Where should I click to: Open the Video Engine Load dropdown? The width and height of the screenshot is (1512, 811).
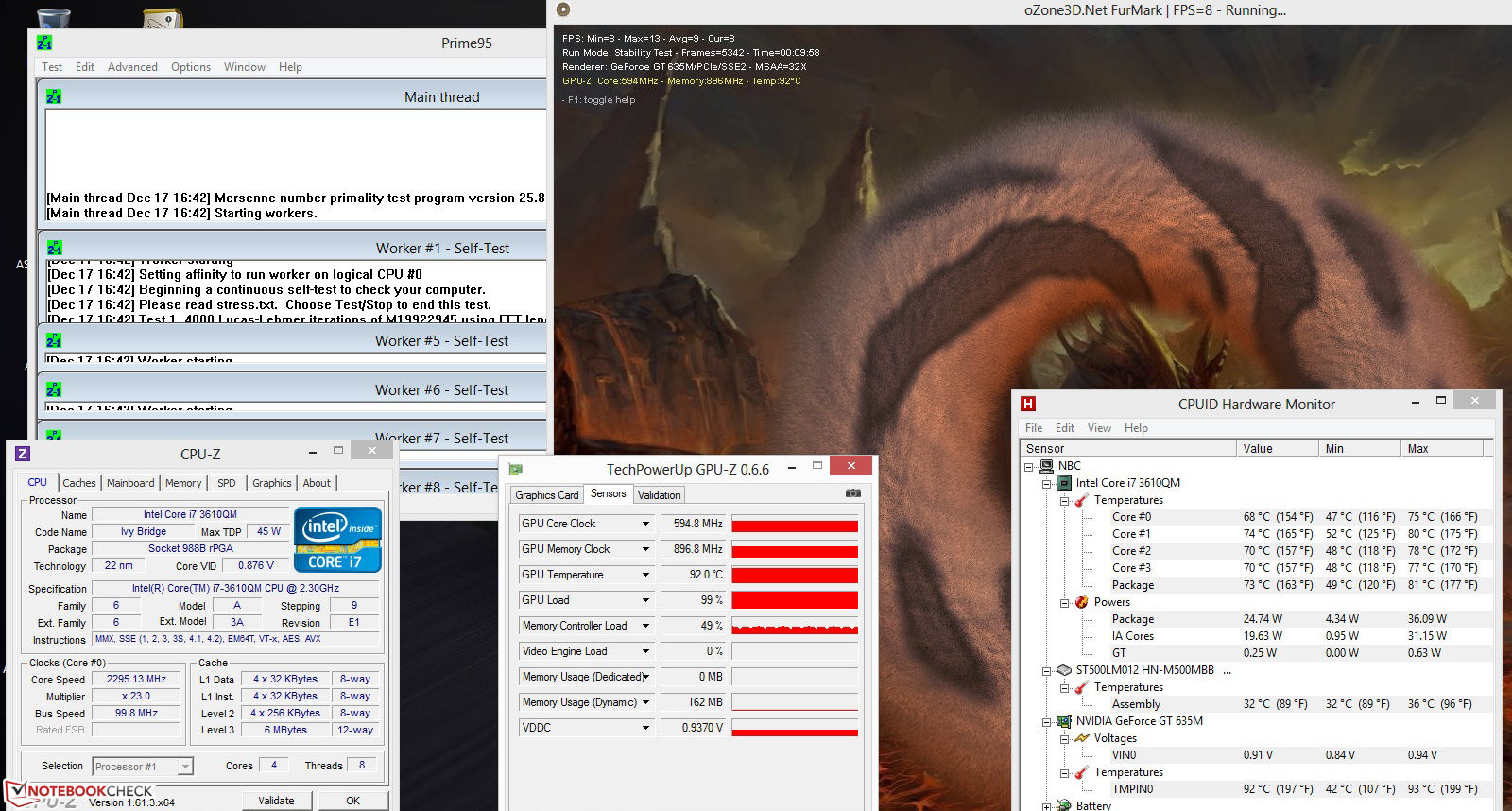pos(646,651)
